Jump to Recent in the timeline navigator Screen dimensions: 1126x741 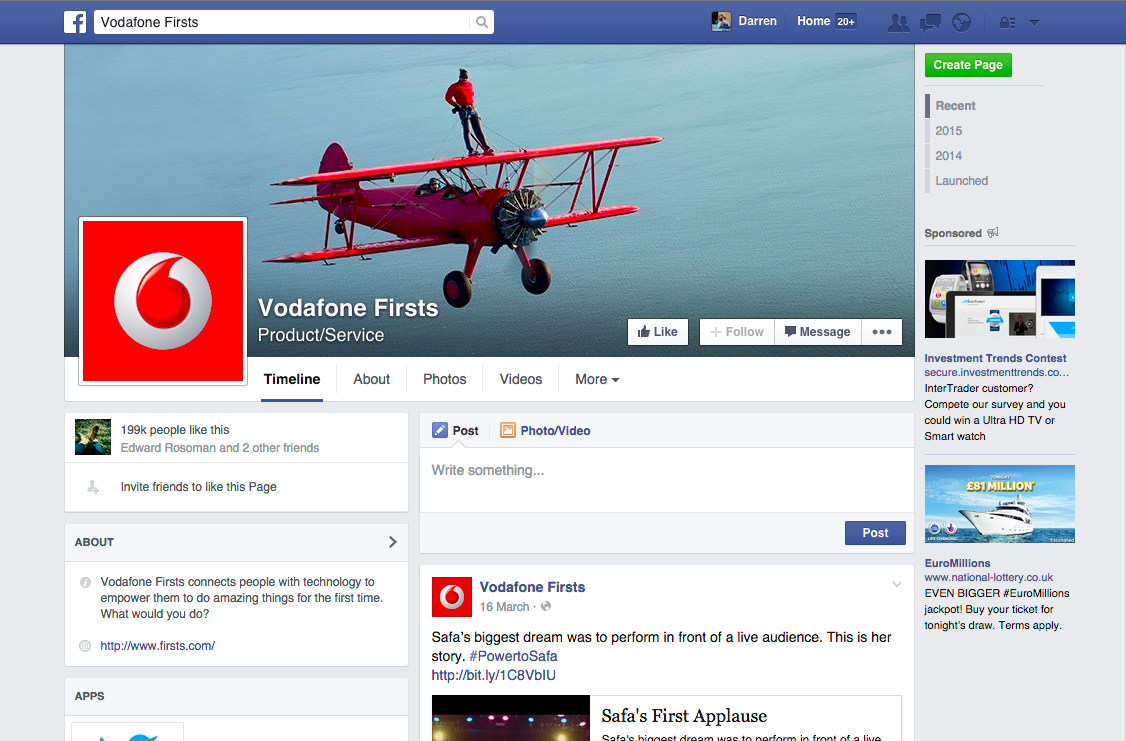[955, 106]
